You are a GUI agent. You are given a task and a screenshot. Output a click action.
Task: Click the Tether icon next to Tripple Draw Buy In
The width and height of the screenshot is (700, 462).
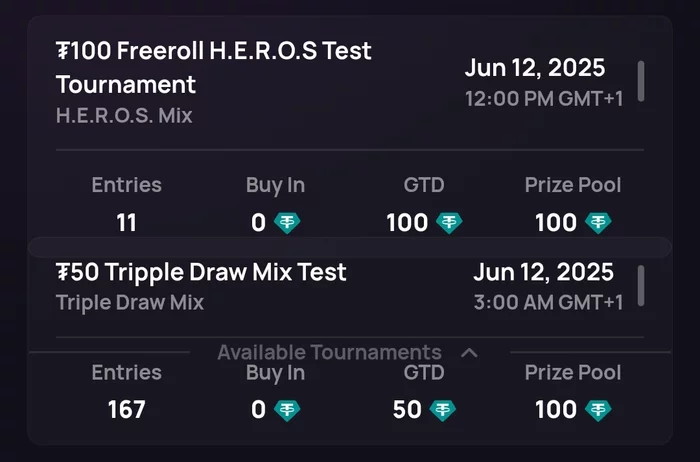click(287, 410)
